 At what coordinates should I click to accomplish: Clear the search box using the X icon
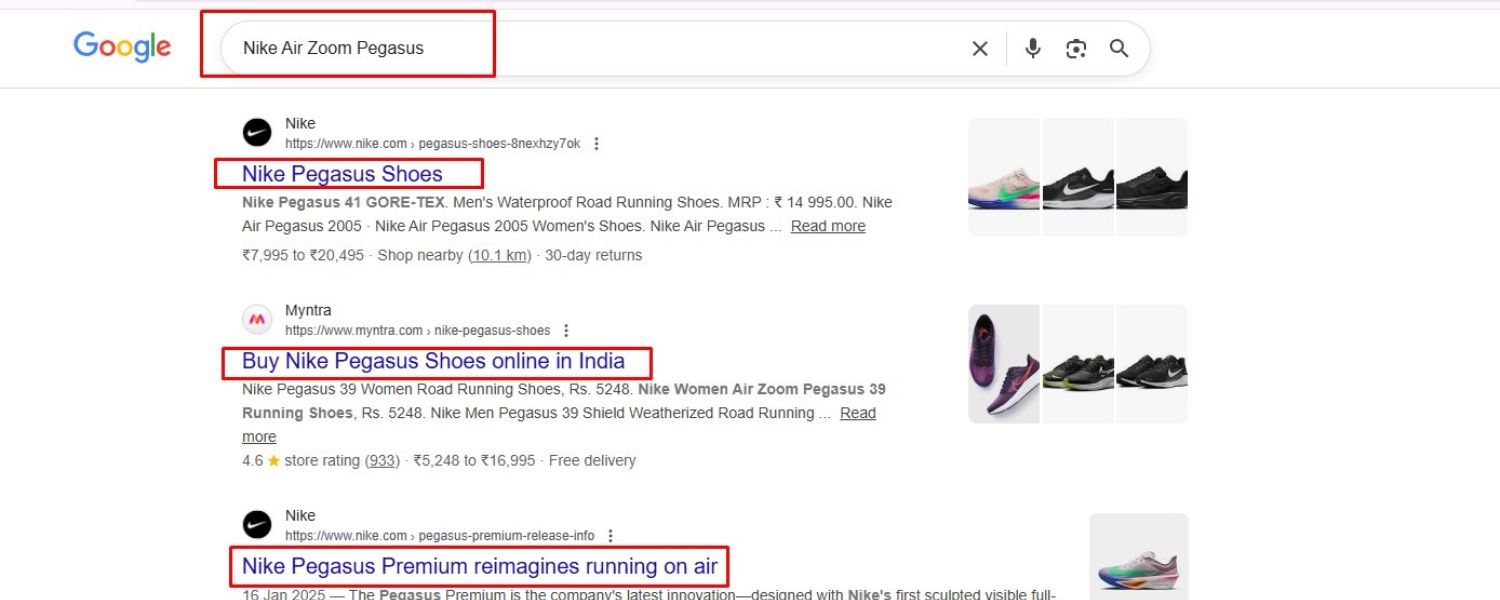[x=979, y=48]
